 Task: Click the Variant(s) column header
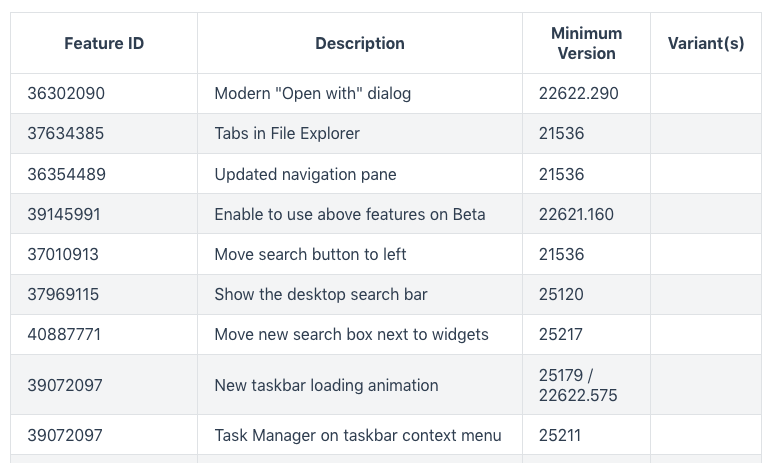pos(706,43)
